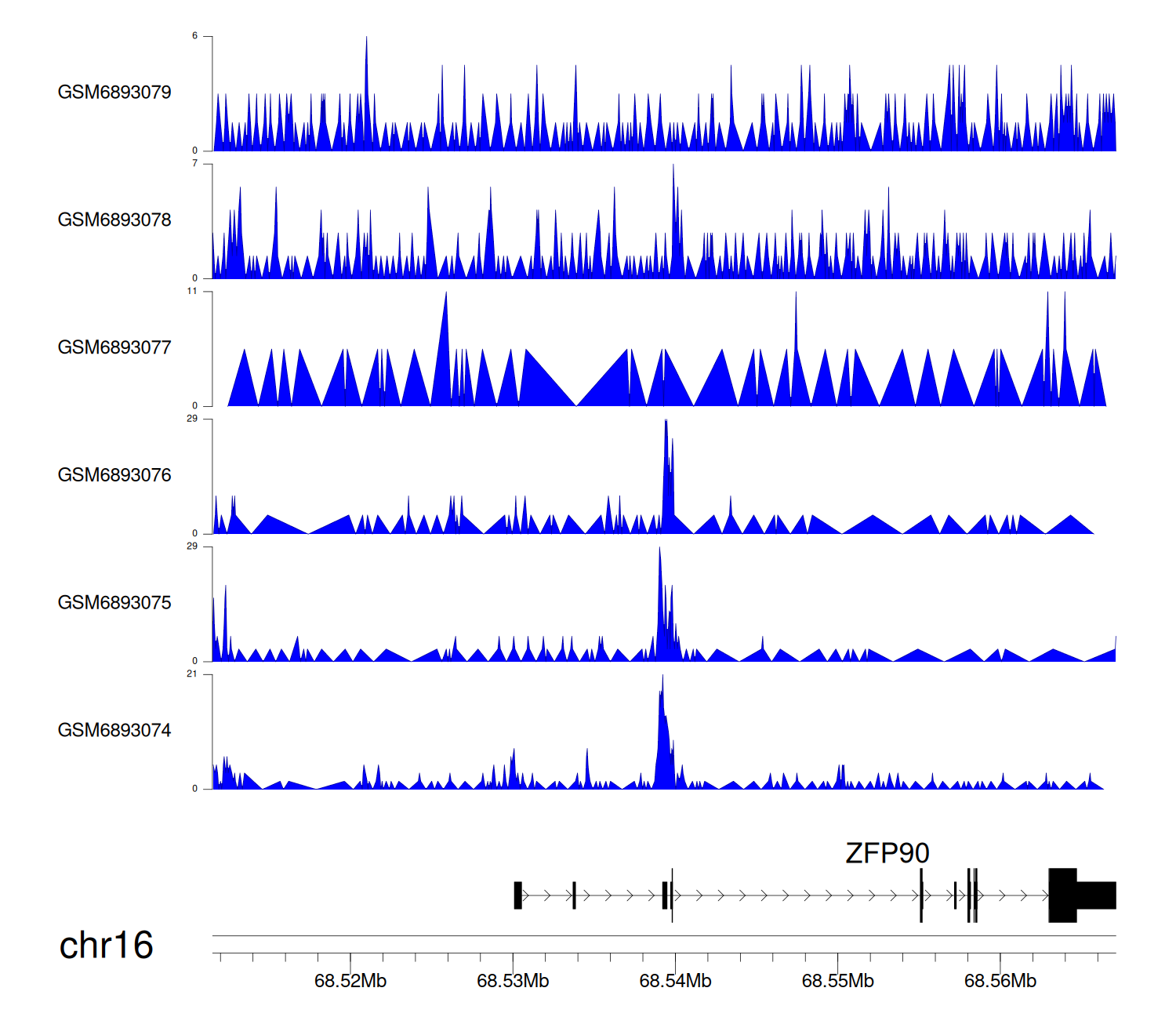The image size is (1176, 1035).
Task: Click the GSM6893077 track name
Action: click(114, 348)
